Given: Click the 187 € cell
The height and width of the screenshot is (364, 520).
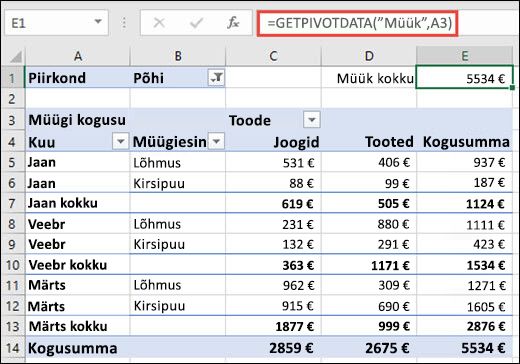Looking at the screenshot, I should [464, 183].
